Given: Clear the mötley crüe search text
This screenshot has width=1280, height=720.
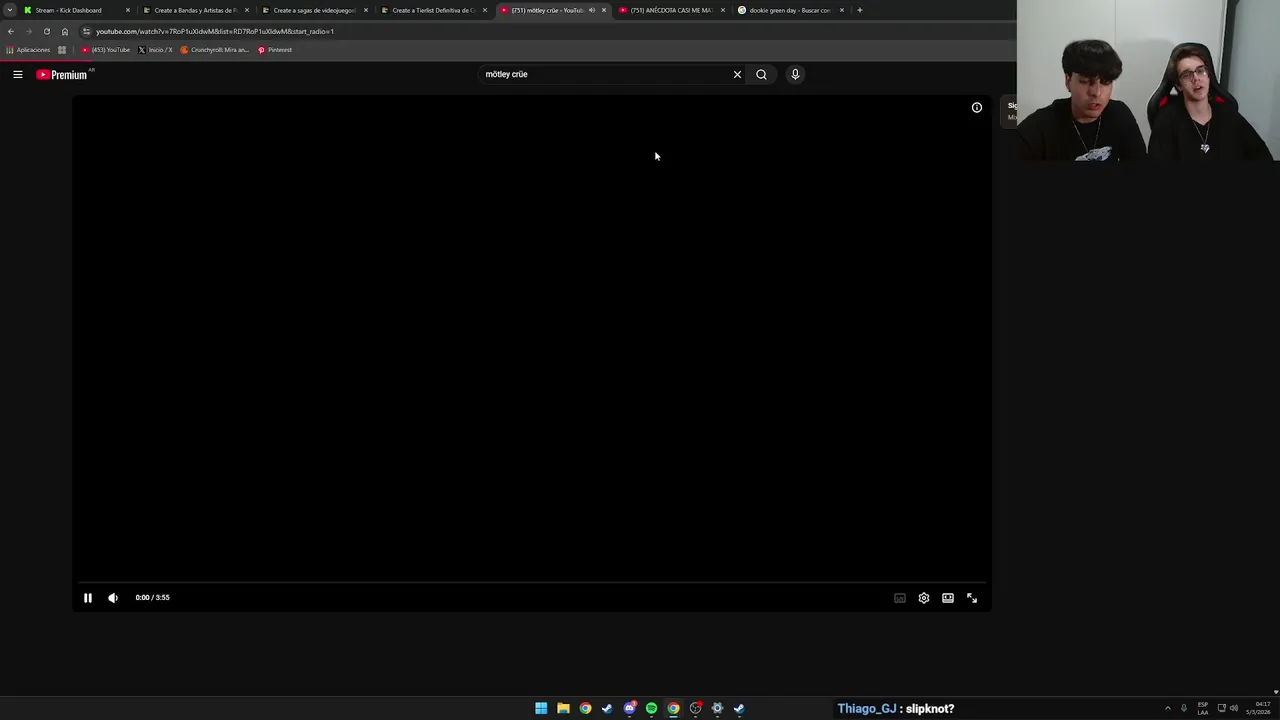Looking at the screenshot, I should click(737, 74).
